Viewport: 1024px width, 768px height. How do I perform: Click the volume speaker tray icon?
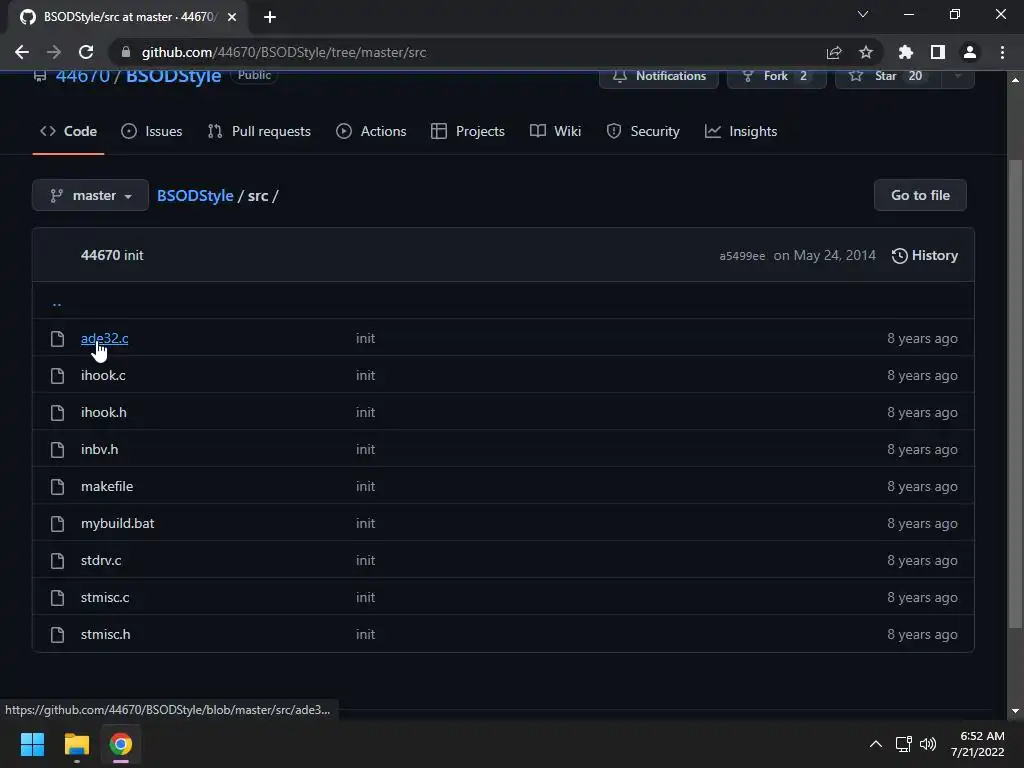point(927,744)
